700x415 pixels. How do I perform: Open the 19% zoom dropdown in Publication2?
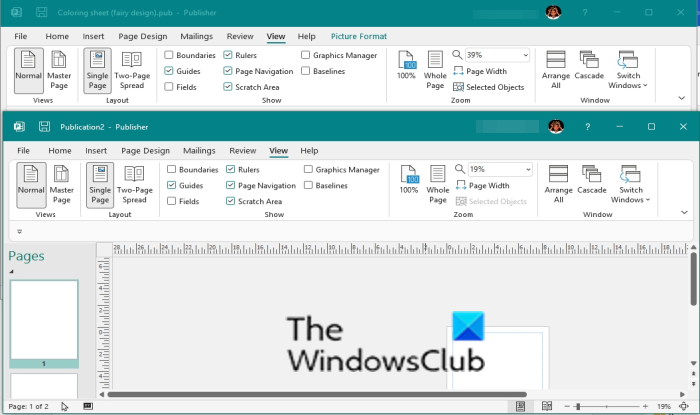point(528,170)
